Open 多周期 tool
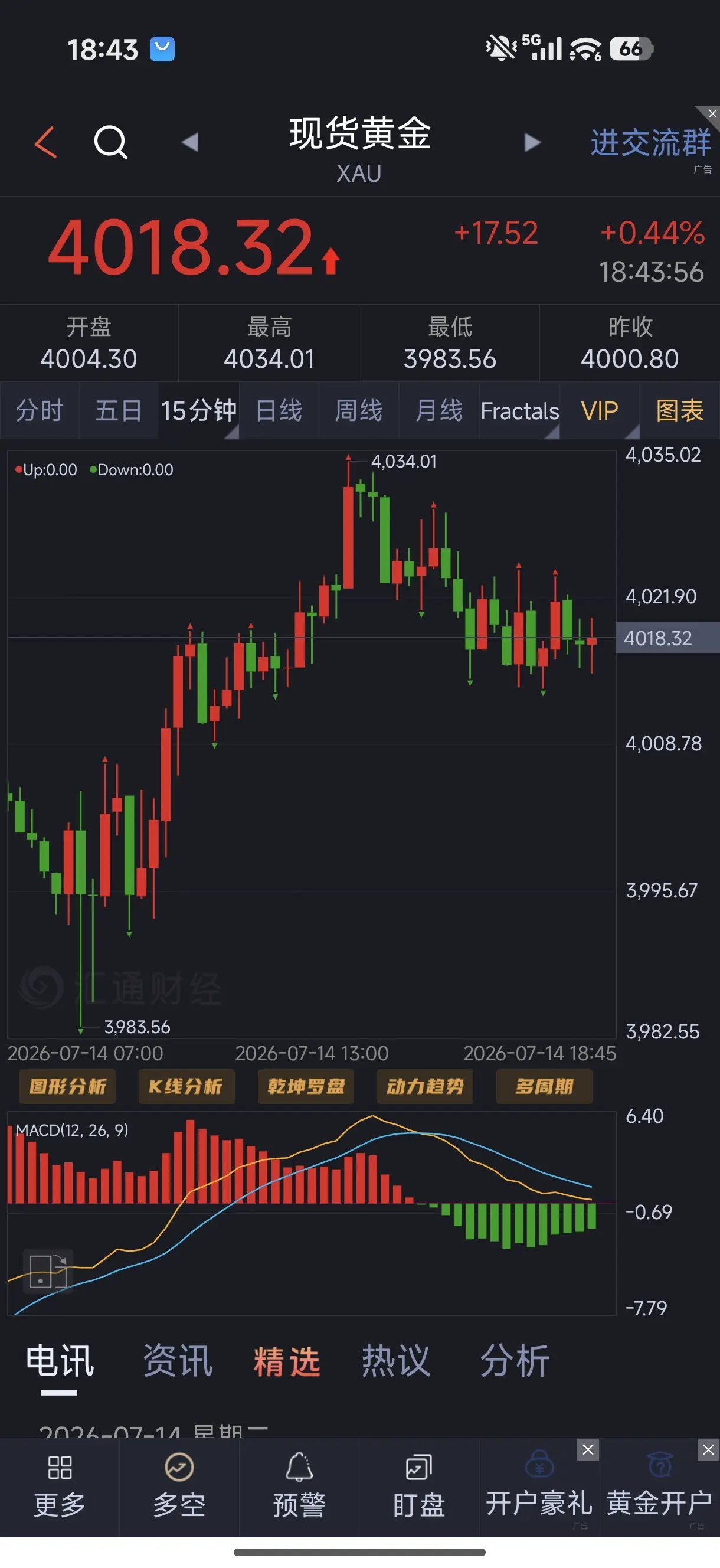Image resolution: width=720 pixels, height=1568 pixels. 545,1086
